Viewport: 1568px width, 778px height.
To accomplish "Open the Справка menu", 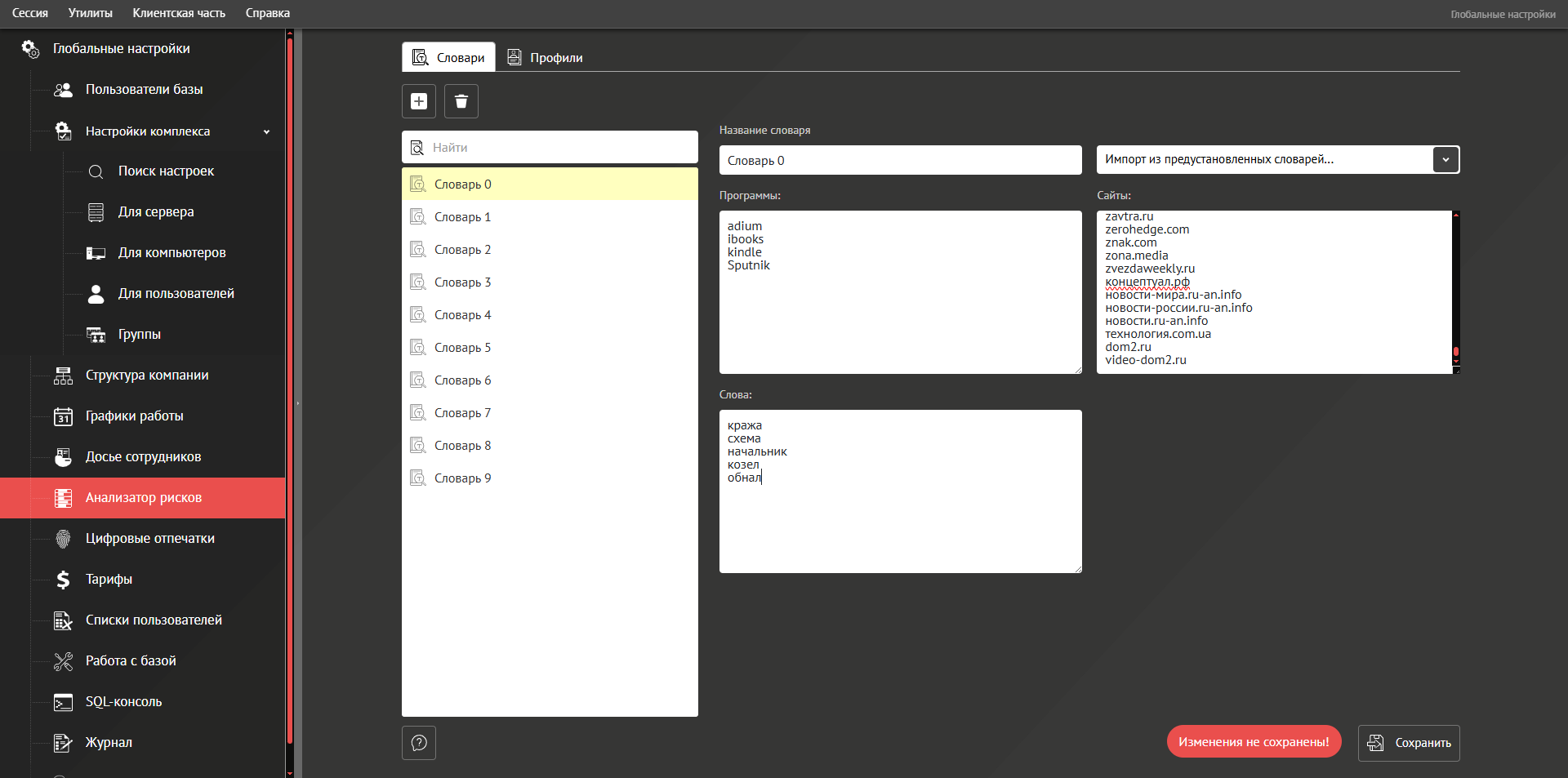I will point(267,13).
